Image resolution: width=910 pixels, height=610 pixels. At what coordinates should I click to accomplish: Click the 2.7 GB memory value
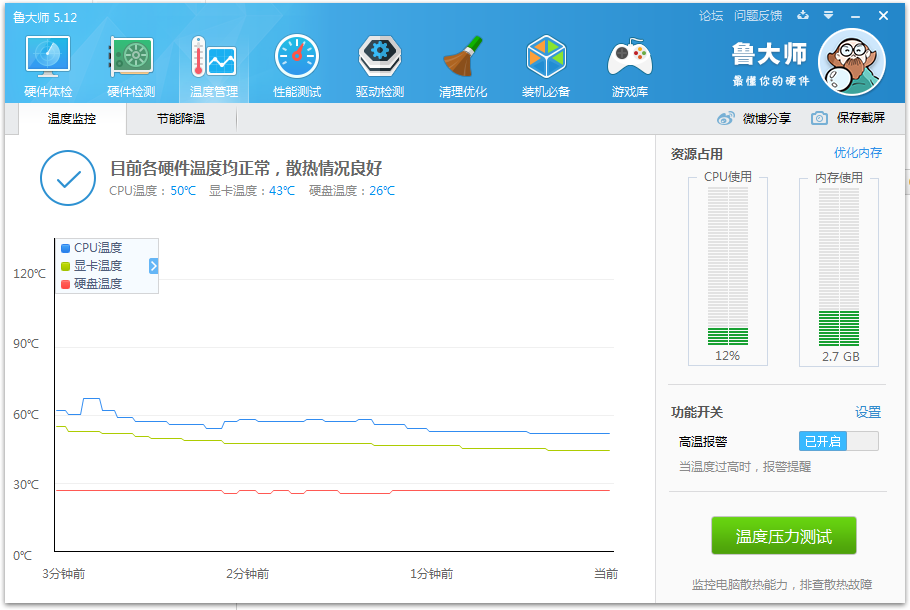tap(840, 356)
